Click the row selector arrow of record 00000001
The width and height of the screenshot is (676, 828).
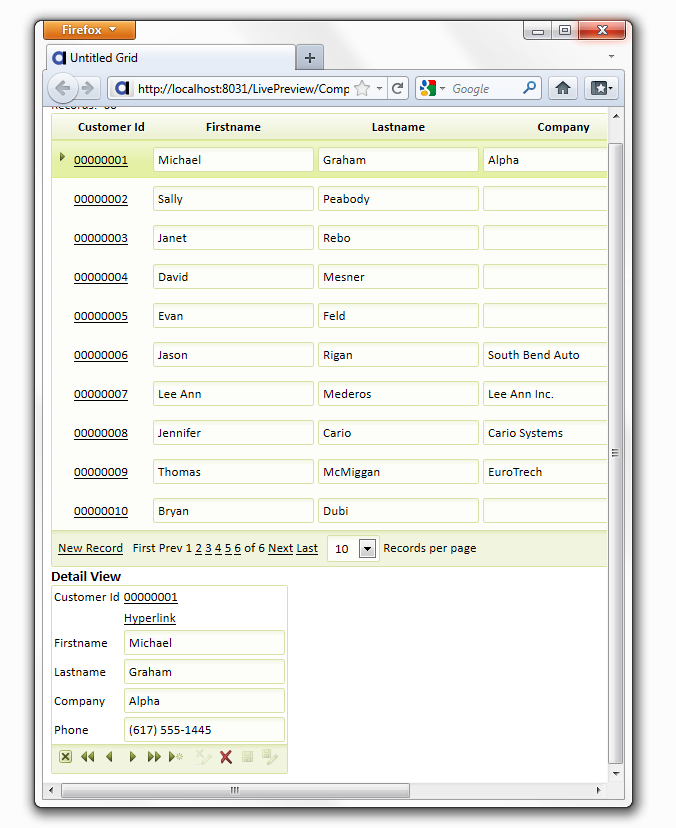tap(62, 157)
